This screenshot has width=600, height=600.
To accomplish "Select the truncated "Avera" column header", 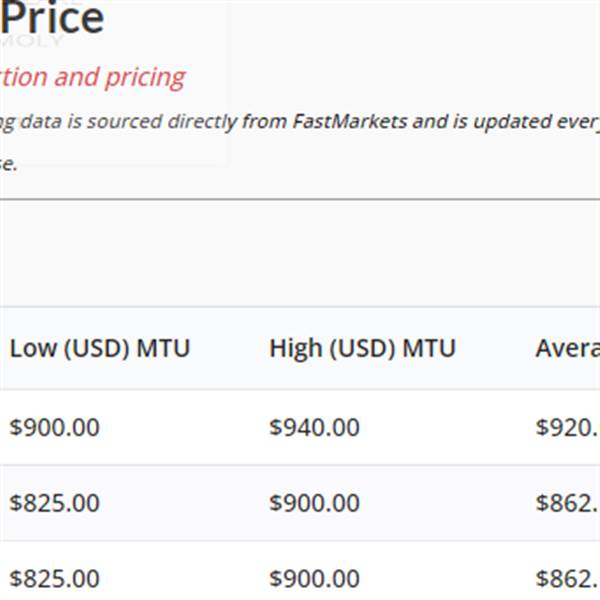I will point(567,348).
